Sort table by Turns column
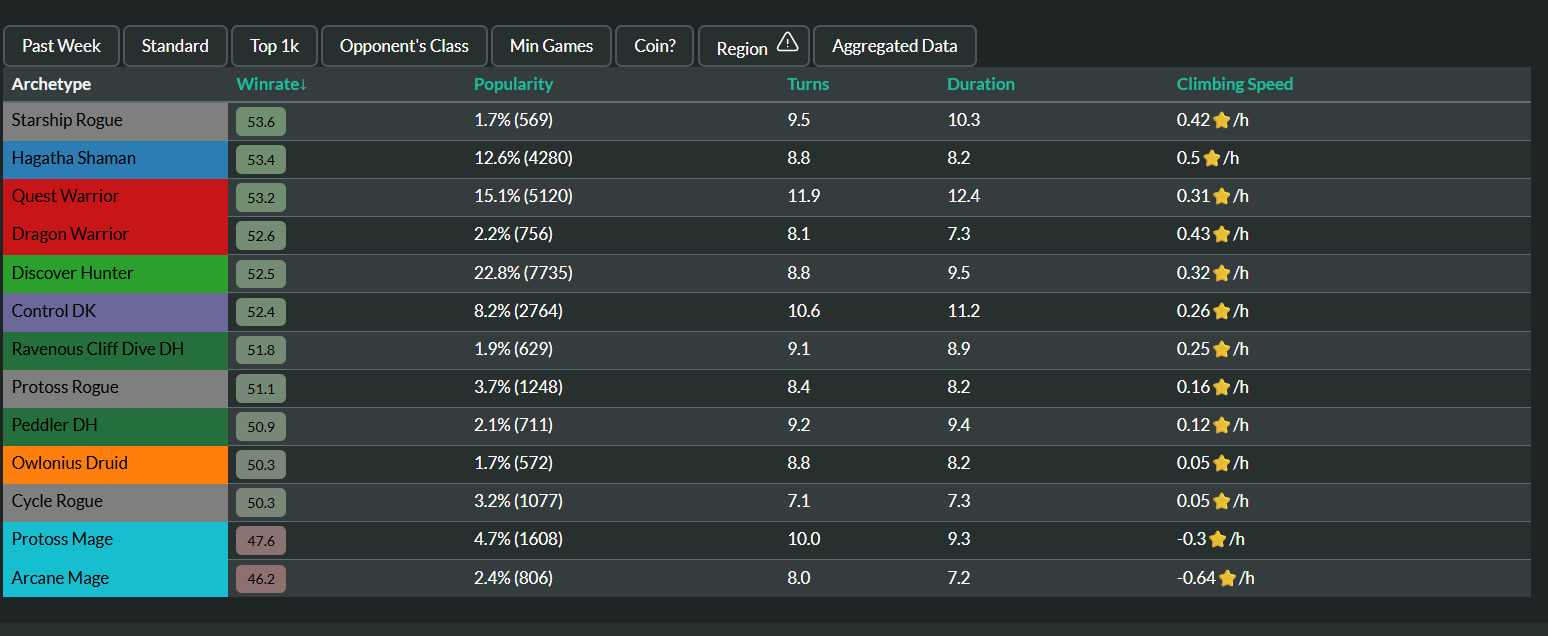1548x636 pixels. 808,84
